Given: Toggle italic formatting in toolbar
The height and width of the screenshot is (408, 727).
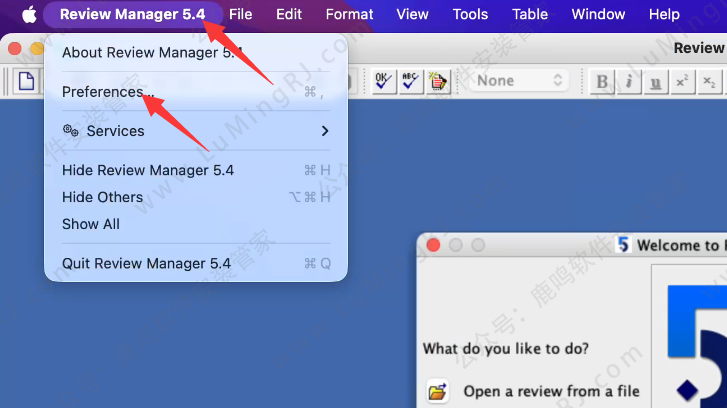Looking at the screenshot, I should pyautogui.click(x=628, y=81).
